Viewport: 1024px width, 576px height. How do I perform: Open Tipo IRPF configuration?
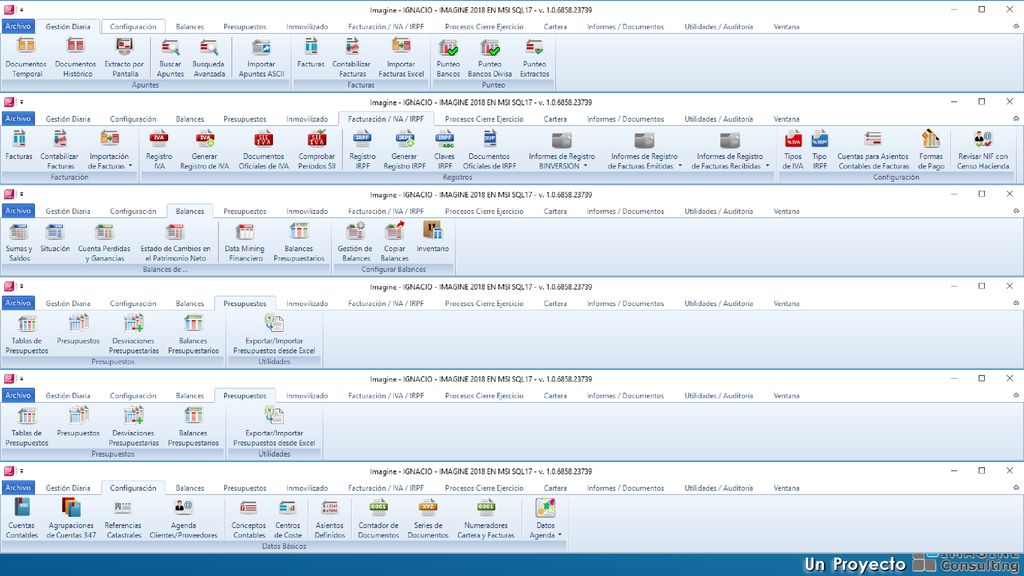tap(820, 150)
